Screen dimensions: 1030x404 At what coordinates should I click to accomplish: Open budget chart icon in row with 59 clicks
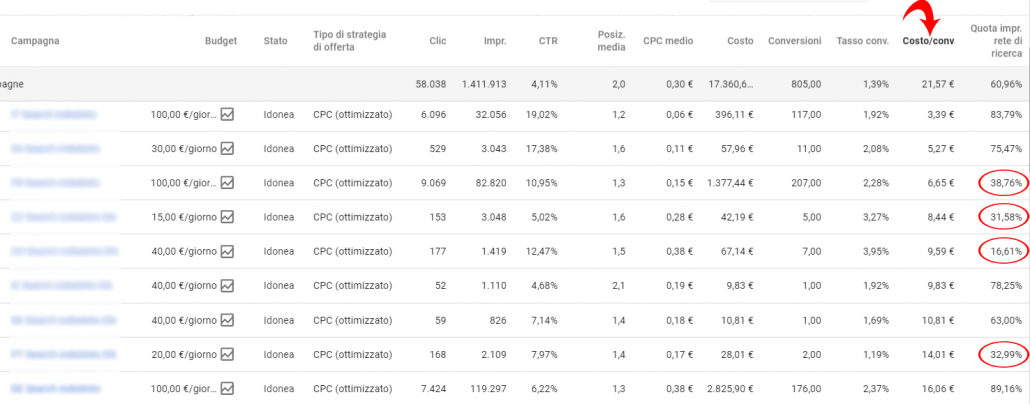(227, 319)
